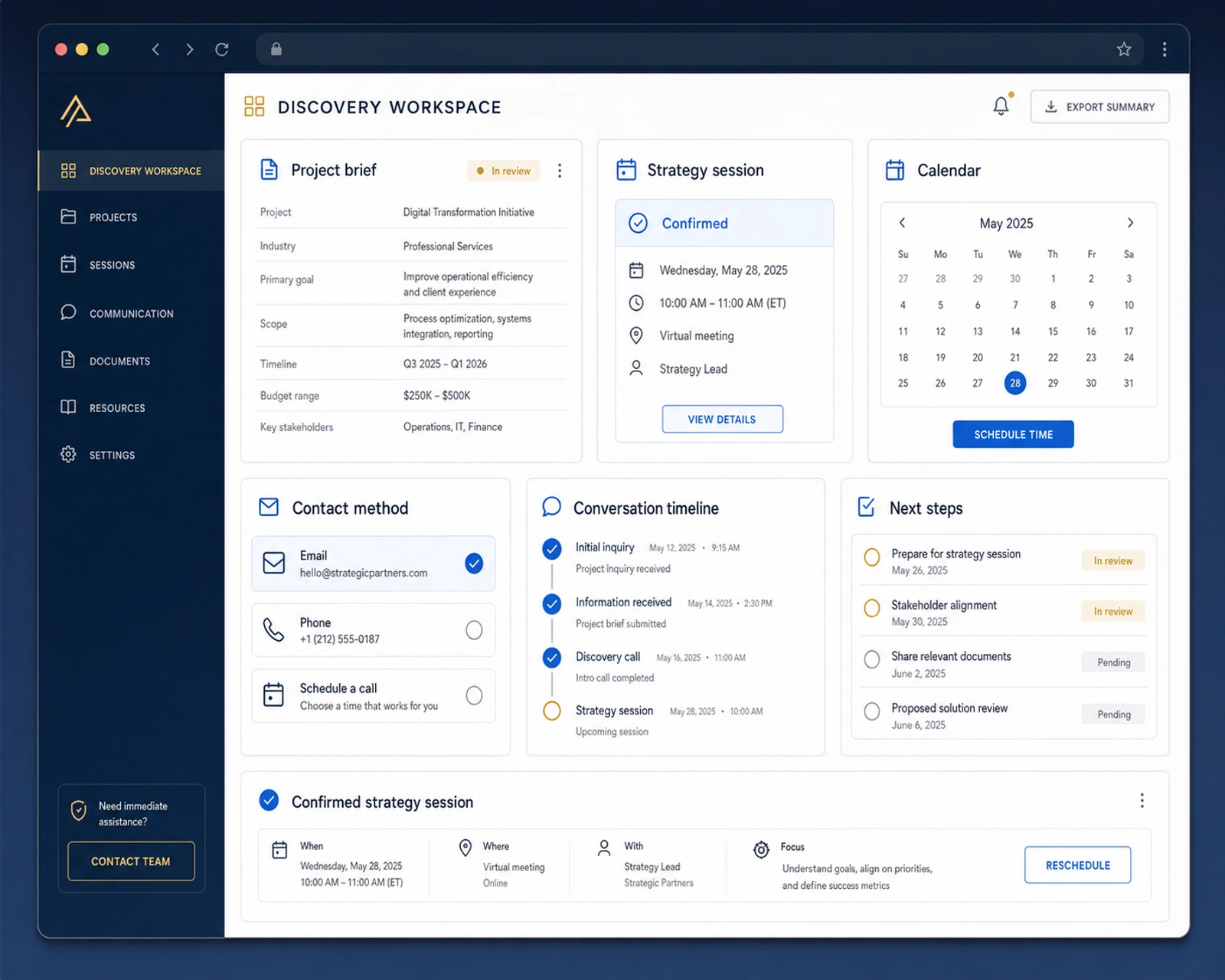
Task: Click the Schedule Time button
Action: tap(1013, 434)
